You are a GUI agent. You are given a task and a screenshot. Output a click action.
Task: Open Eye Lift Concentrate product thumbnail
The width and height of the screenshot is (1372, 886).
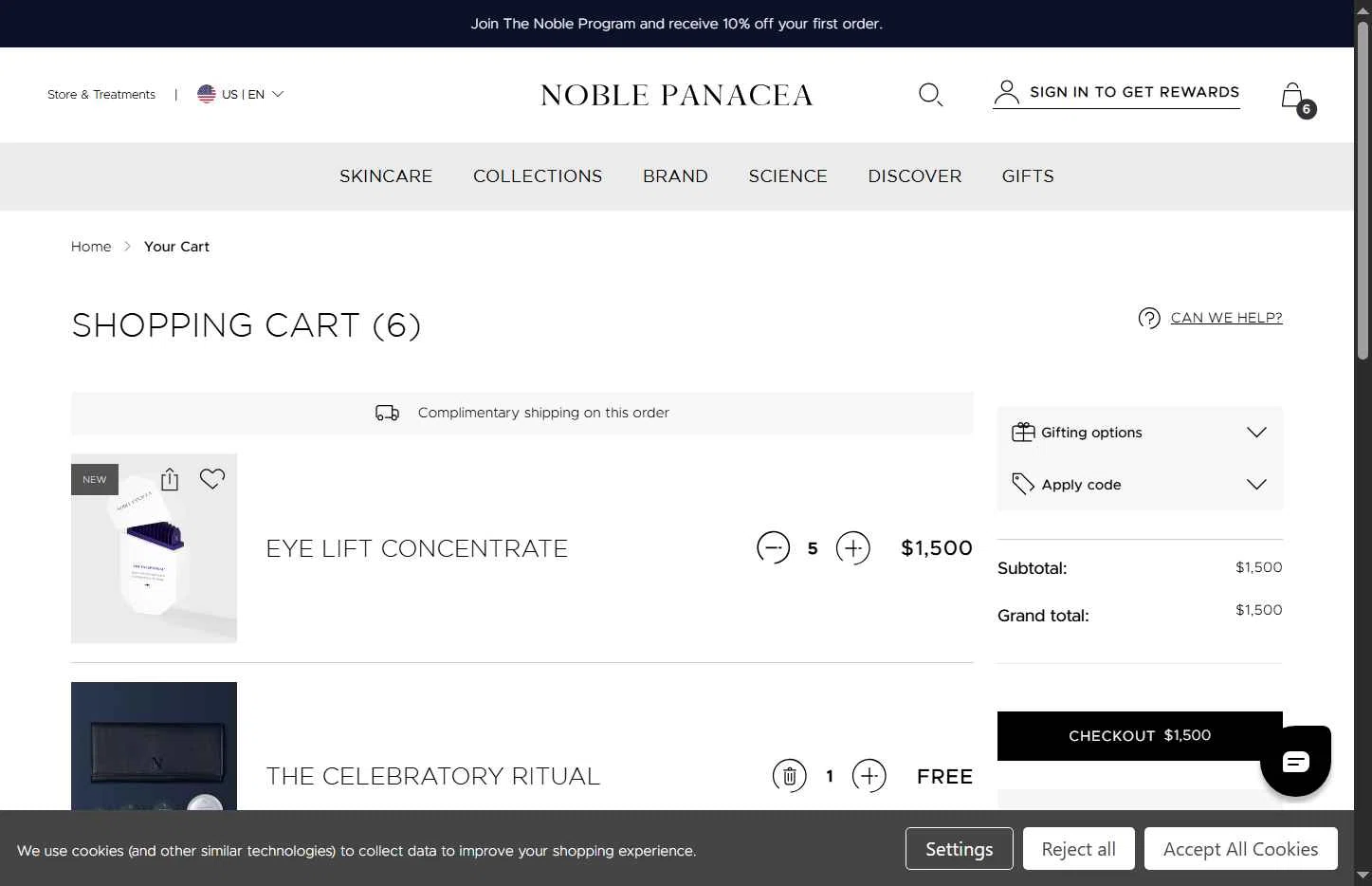pyautogui.click(x=154, y=548)
